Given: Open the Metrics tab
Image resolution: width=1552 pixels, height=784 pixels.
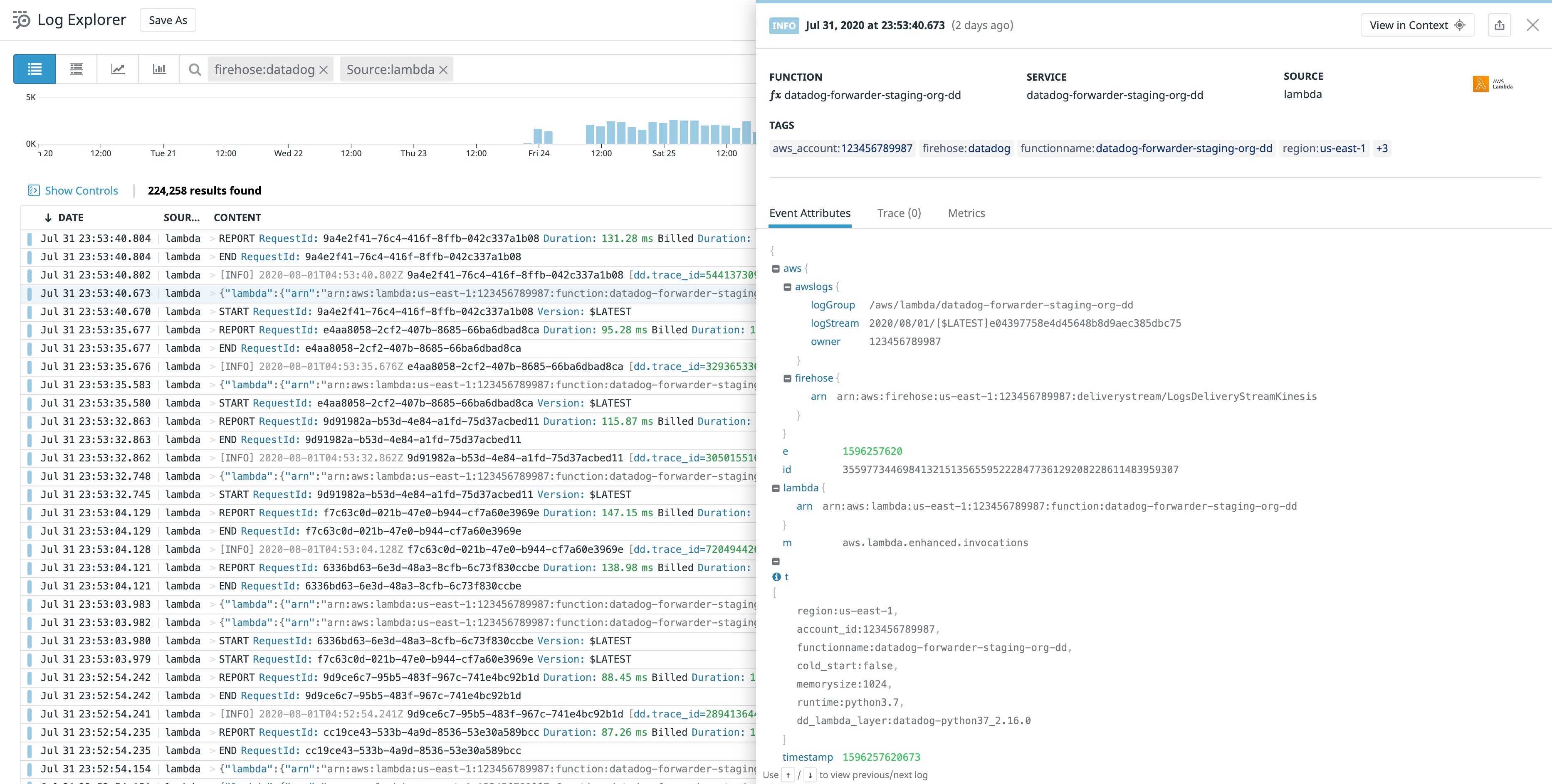Looking at the screenshot, I should pos(966,213).
